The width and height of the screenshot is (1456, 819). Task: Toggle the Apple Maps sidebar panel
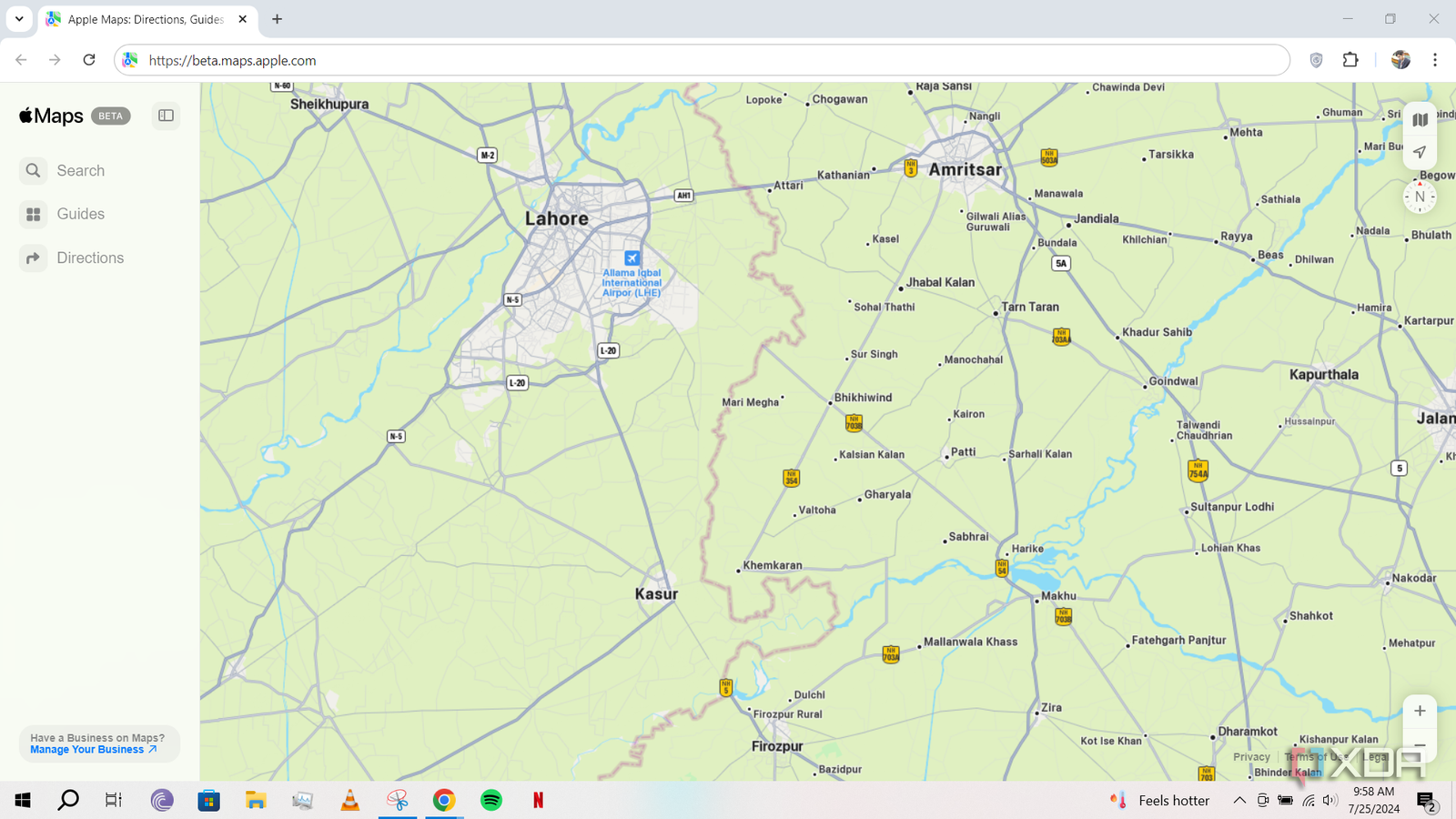tap(166, 116)
